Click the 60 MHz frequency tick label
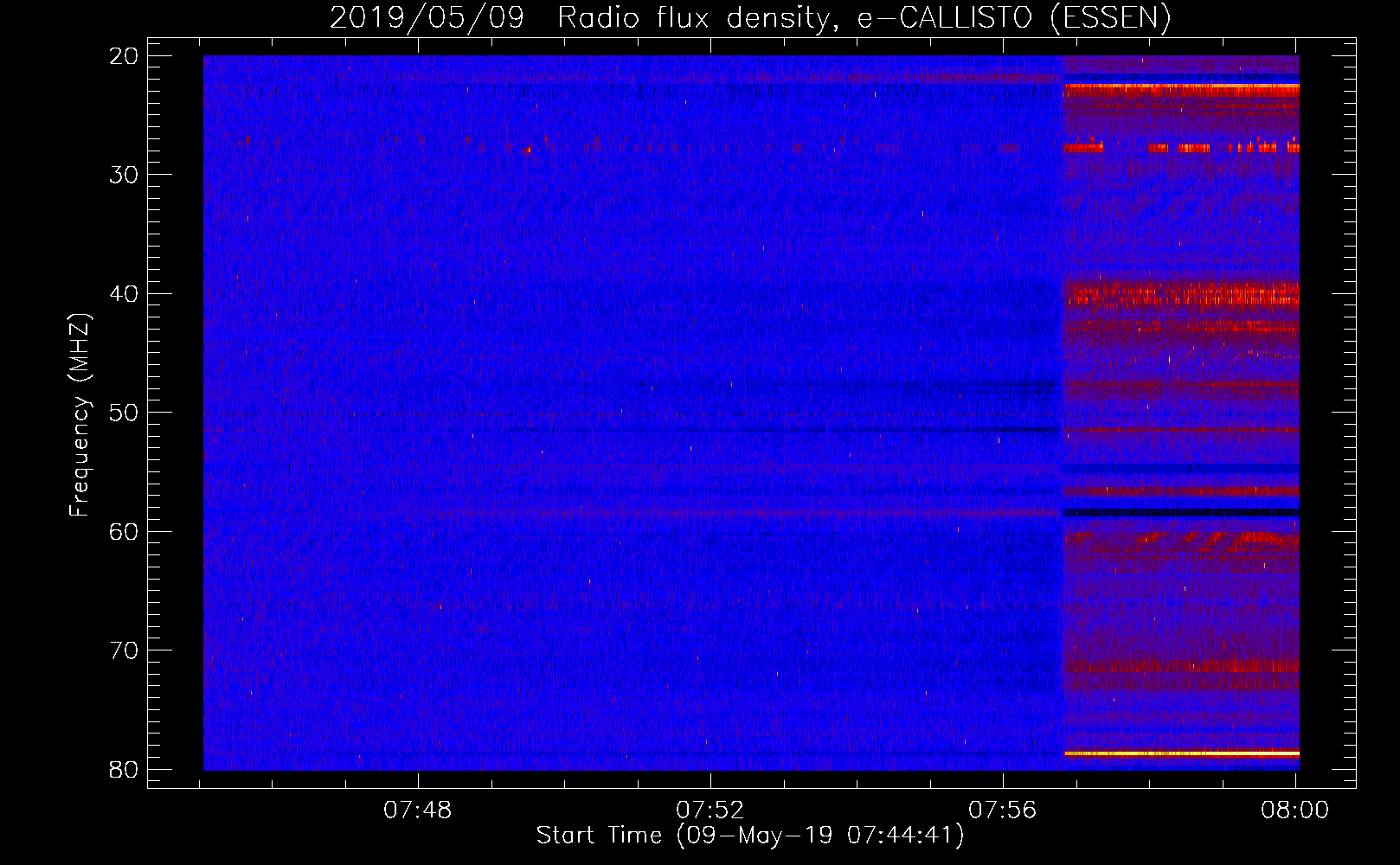The width and height of the screenshot is (1400, 865). coord(125,531)
